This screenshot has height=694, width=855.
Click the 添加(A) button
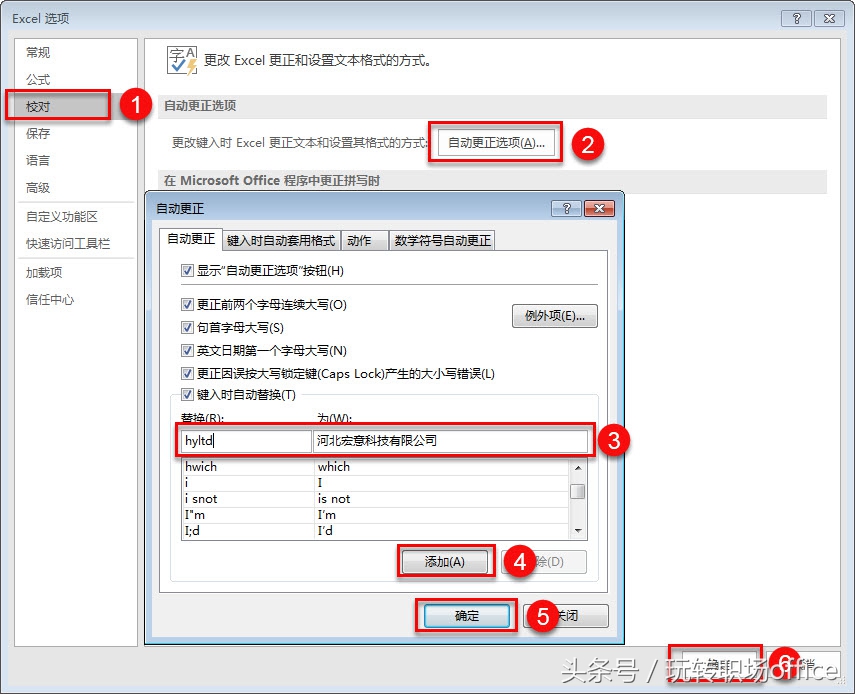(x=445, y=562)
